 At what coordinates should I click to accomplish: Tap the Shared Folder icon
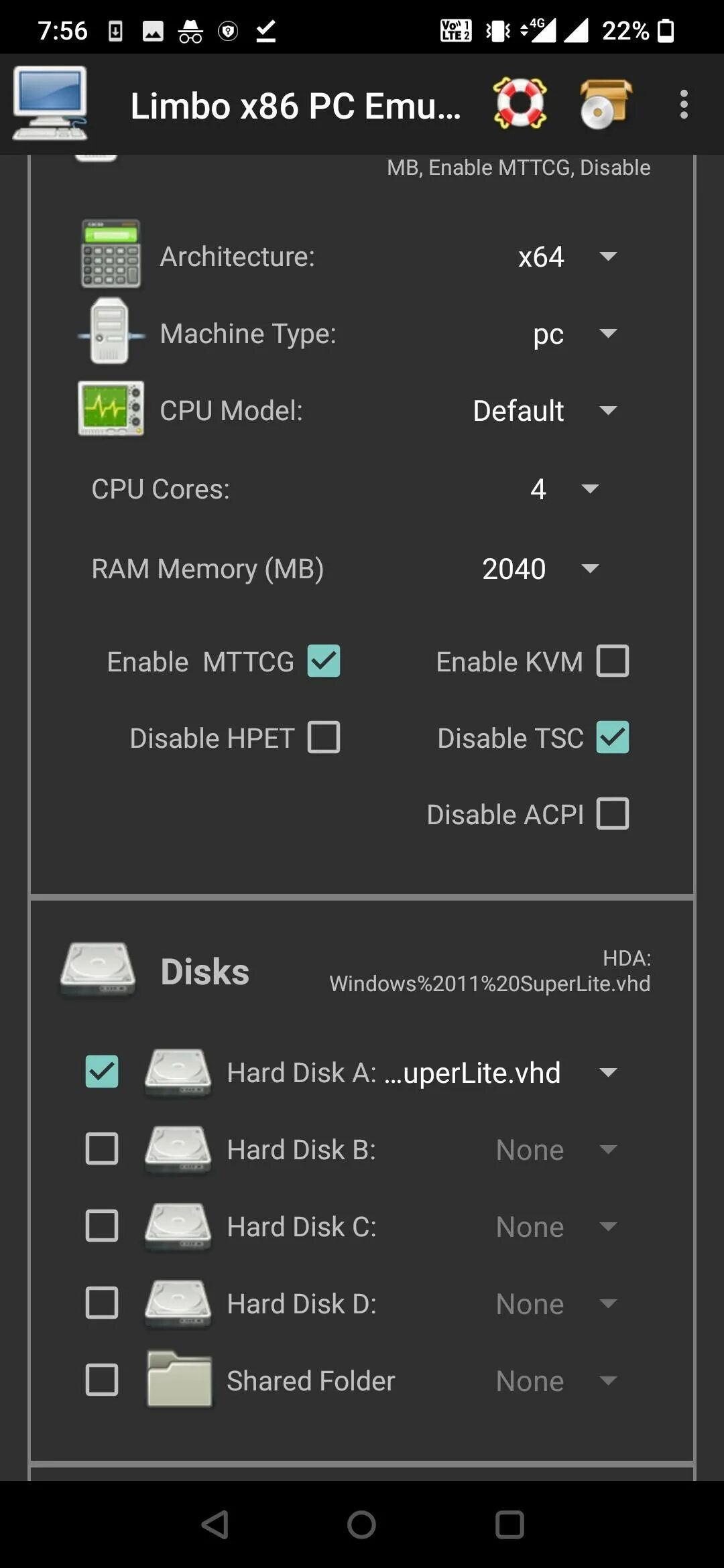pos(179,1379)
